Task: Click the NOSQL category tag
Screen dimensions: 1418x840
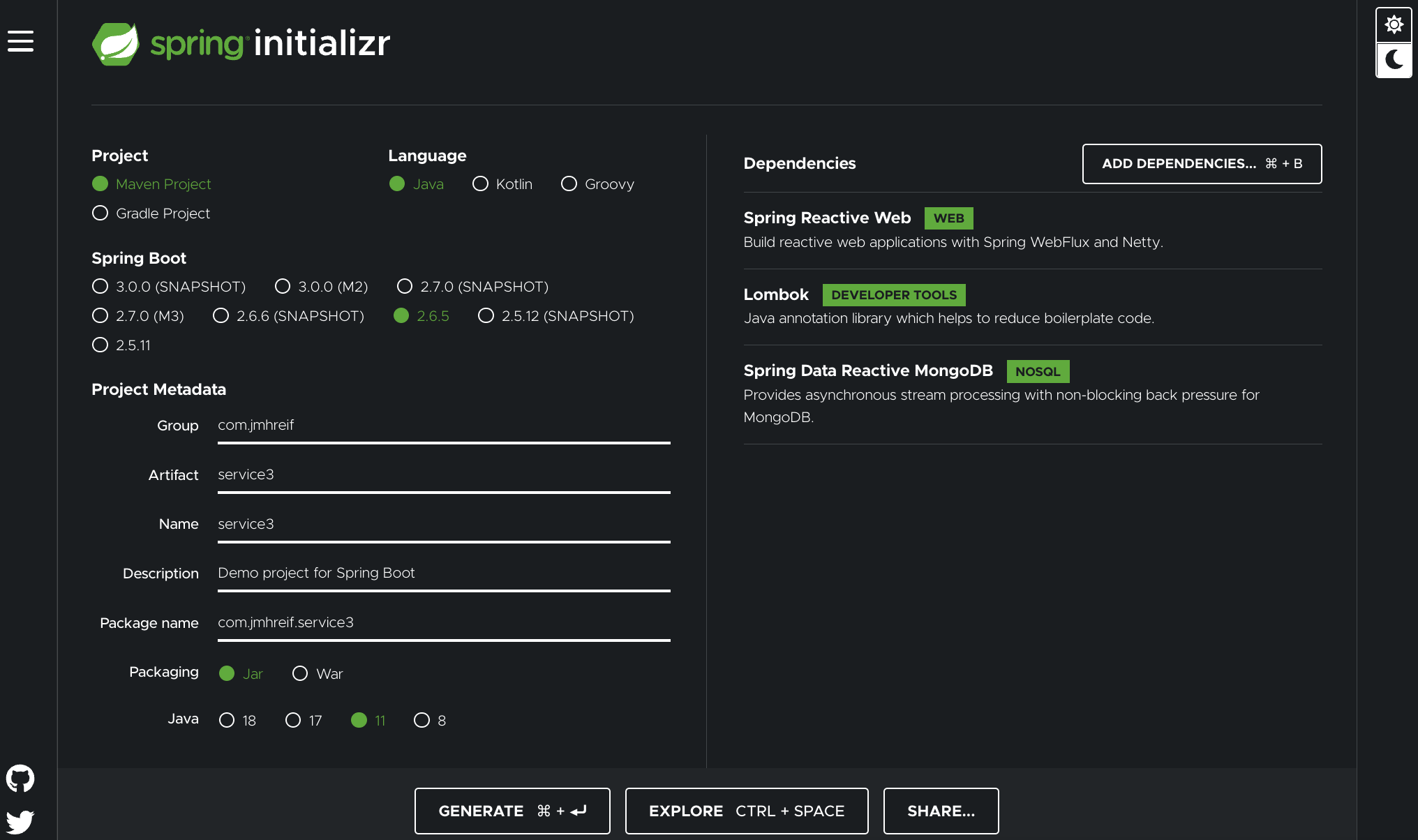Action: (x=1038, y=372)
